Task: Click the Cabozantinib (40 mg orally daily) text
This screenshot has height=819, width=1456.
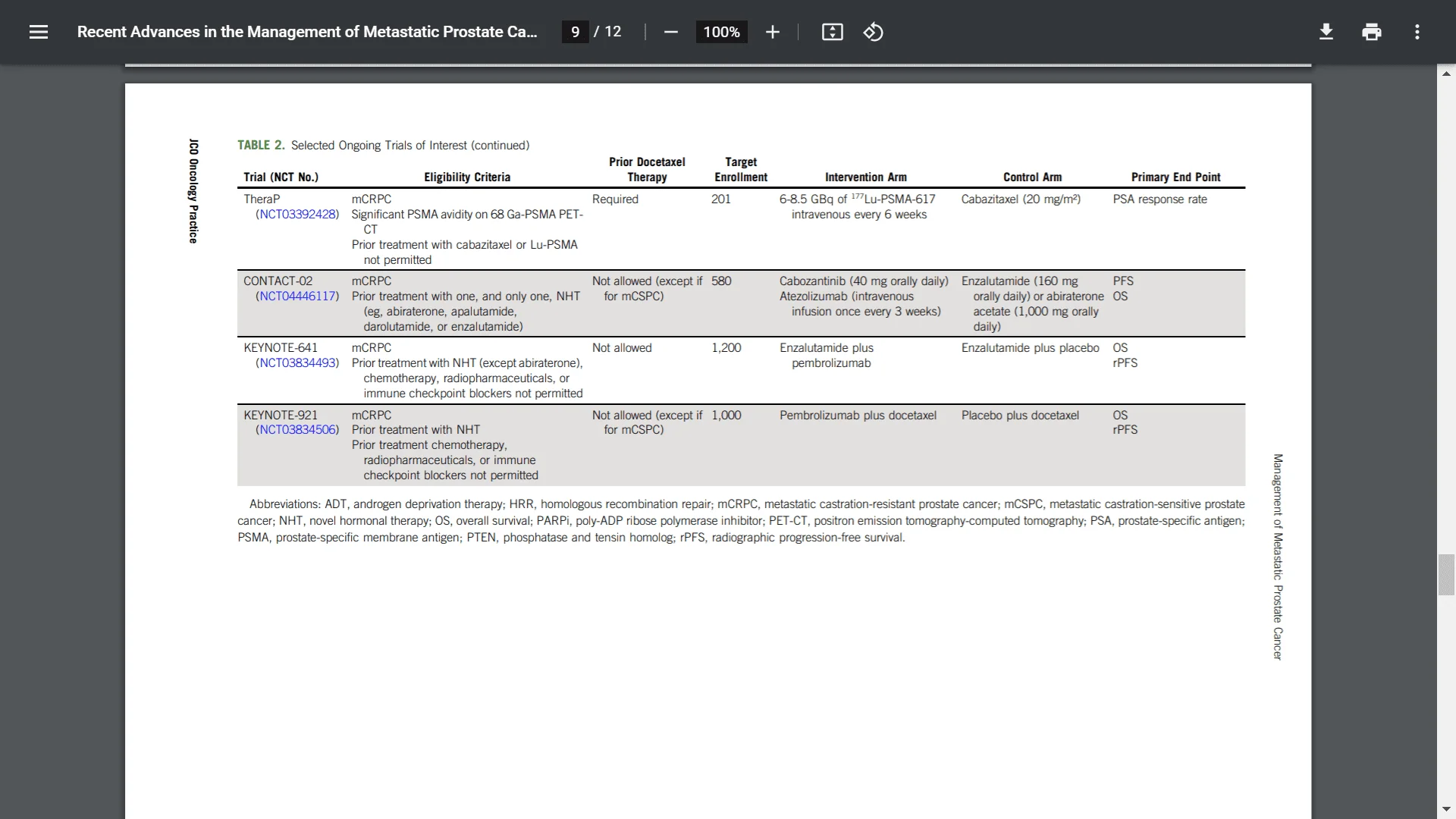Action: (x=864, y=281)
